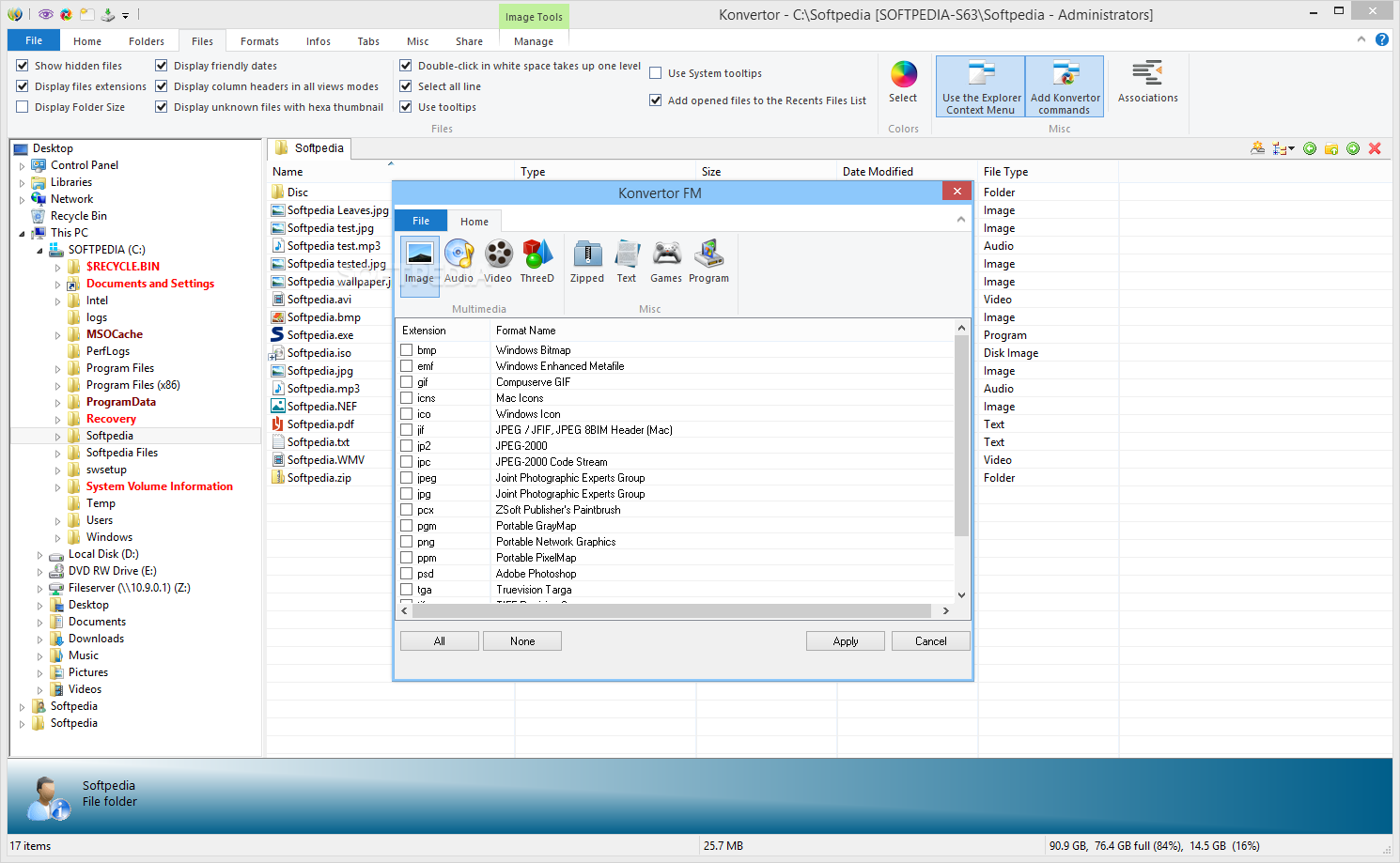Toggle Add opened files to Recents Files List

pyautogui.click(x=656, y=100)
